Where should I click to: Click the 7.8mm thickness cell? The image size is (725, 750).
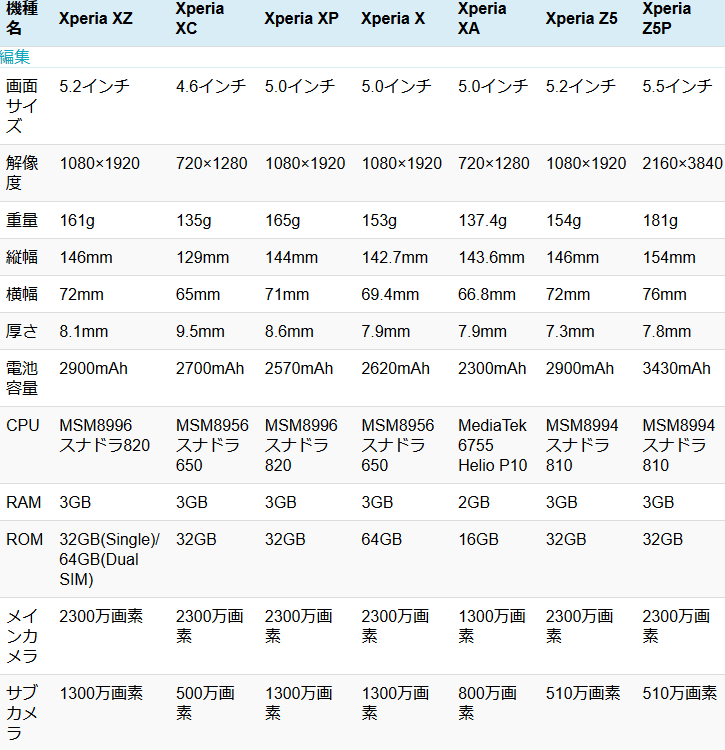click(667, 331)
